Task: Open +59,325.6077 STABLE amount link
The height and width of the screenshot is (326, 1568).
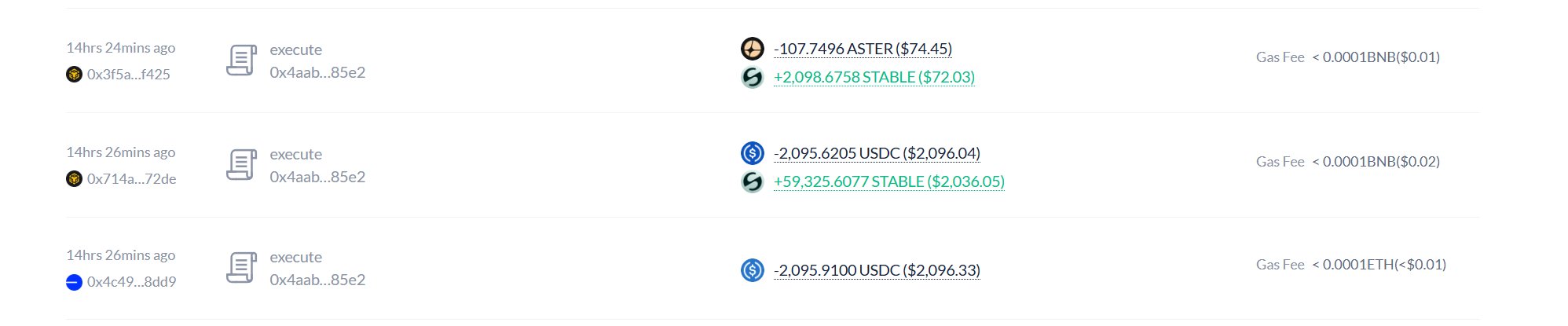Action: pyautogui.click(x=889, y=181)
